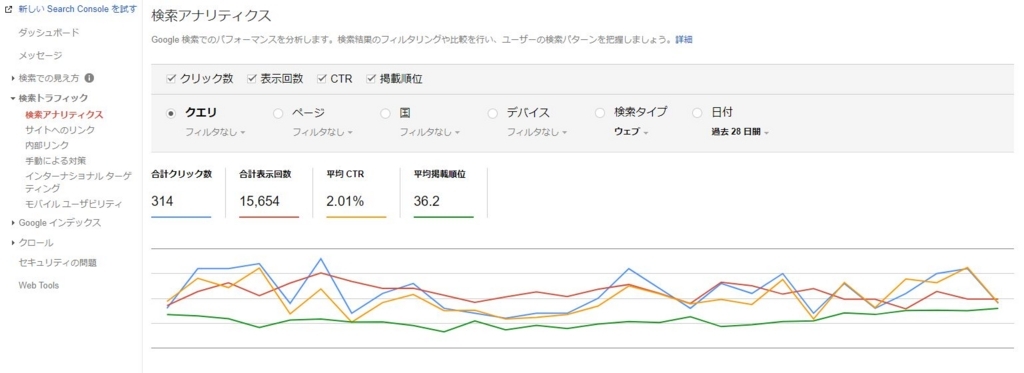Open the フィルタなし dropdown under クエリ
This screenshot has width=1024, height=373.
[216, 132]
